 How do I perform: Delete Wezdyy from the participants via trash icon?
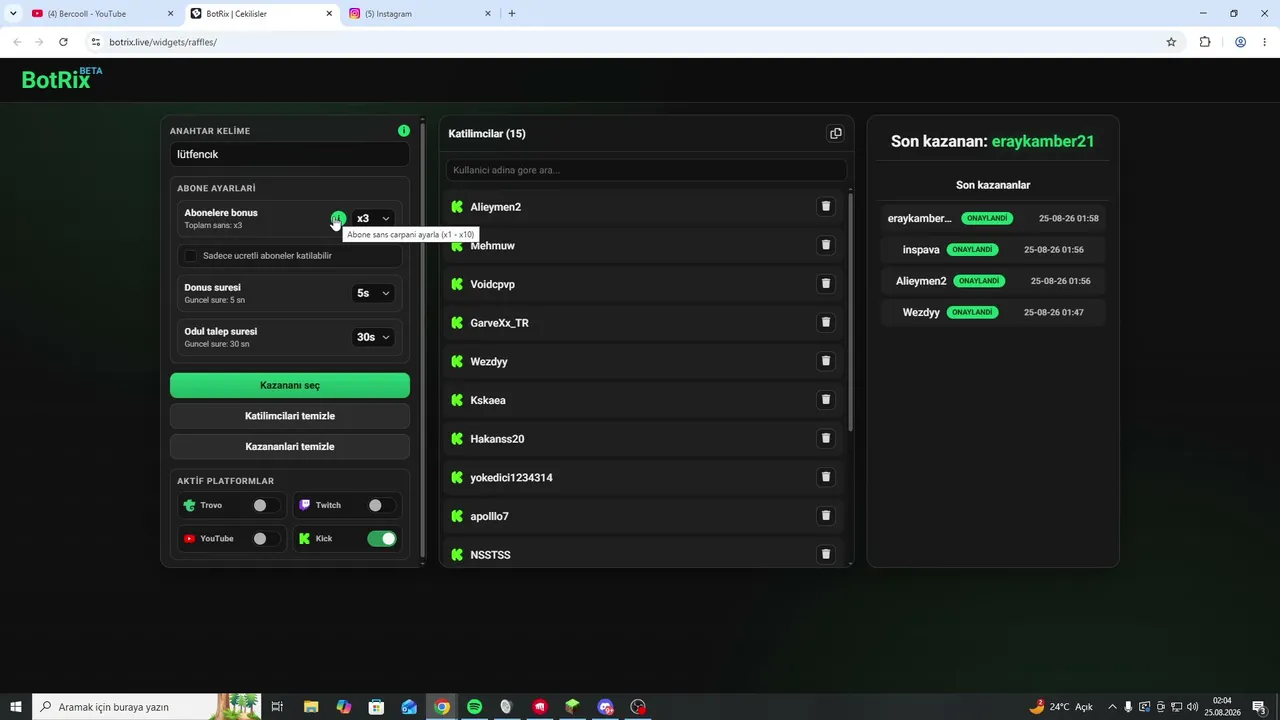[x=826, y=360]
